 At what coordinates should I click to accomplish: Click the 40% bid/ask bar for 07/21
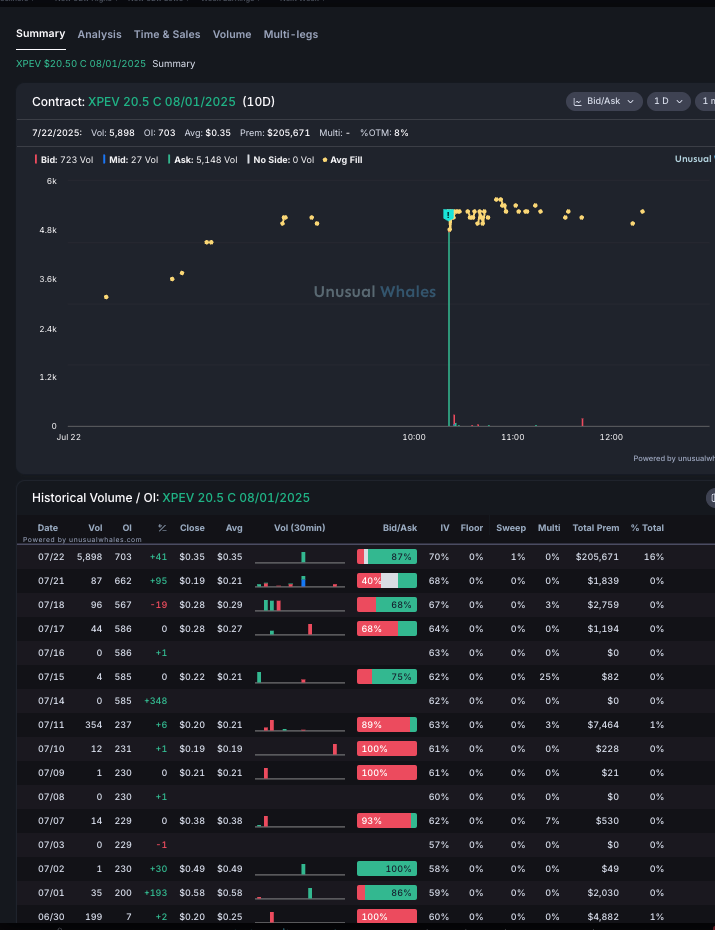click(387, 581)
